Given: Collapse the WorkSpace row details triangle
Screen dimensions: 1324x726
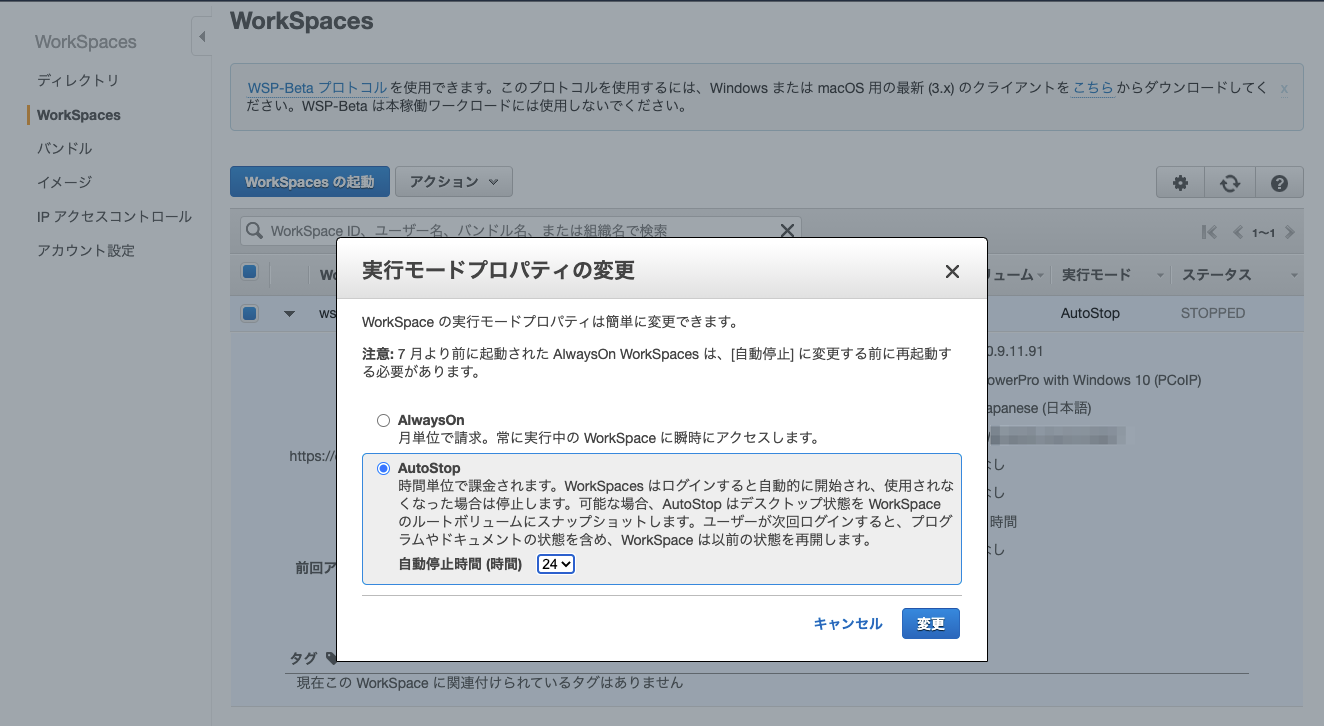Looking at the screenshot, I should point(290,314).
